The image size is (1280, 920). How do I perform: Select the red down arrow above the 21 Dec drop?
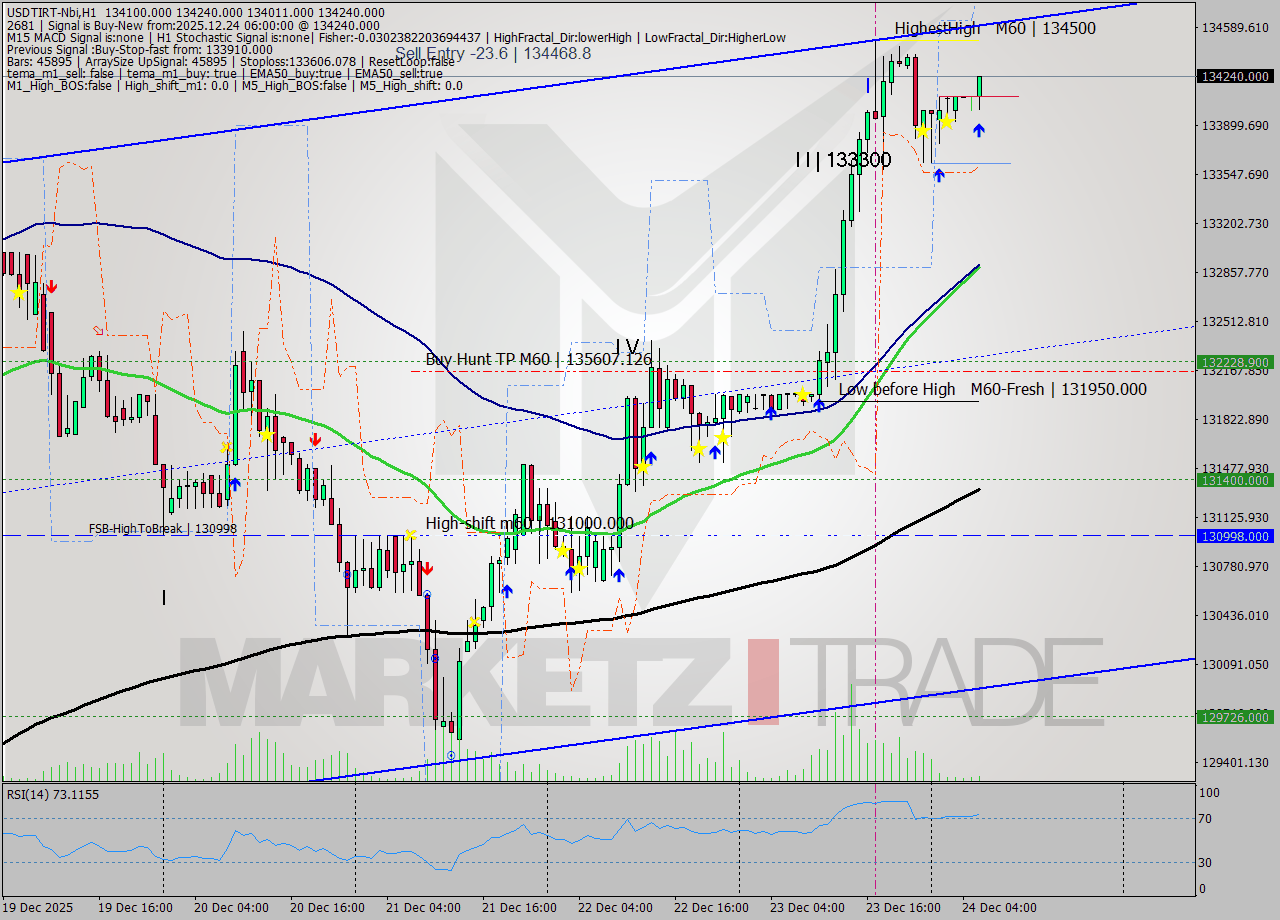point(427,569)
